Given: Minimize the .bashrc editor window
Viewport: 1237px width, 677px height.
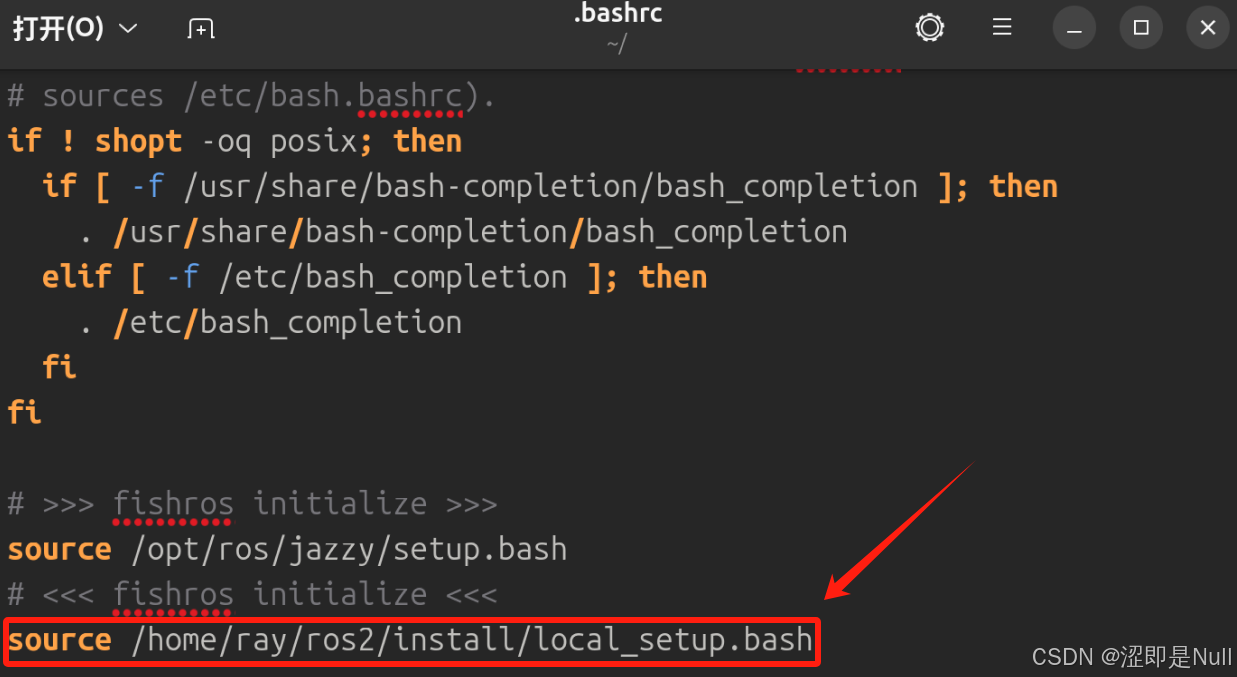Looking at the screenshot, I should click(1074, 28).
